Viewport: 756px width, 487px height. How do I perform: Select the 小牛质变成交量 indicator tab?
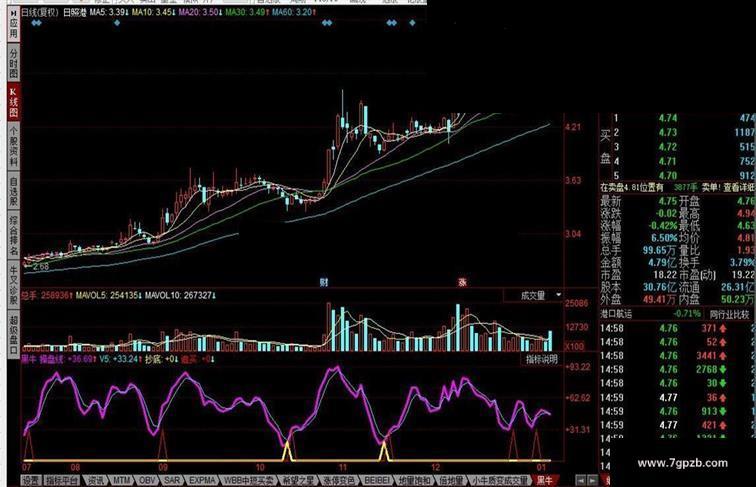coord(499,480)
